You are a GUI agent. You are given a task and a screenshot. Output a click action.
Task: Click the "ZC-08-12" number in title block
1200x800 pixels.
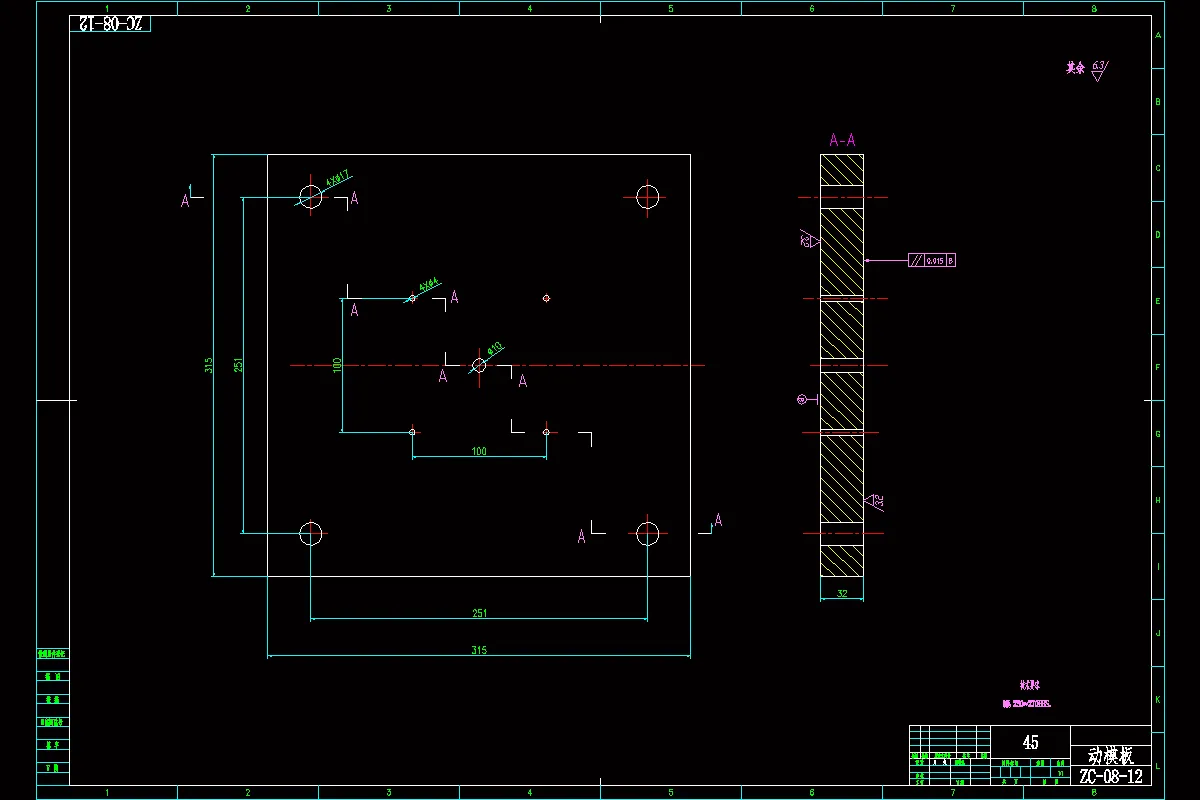coord(1110,776)
